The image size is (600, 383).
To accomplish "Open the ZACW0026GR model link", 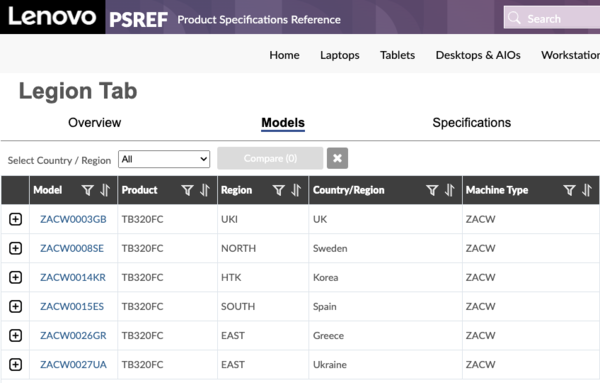I will pyautogui.click(x=73, y=336).
